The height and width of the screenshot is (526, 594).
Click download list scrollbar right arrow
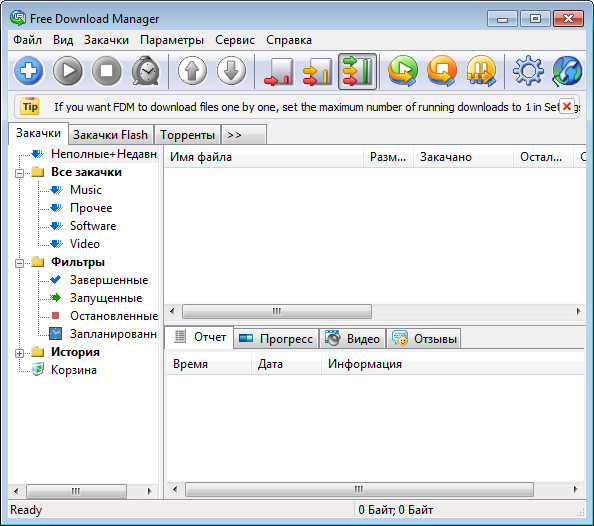point(578,312)
